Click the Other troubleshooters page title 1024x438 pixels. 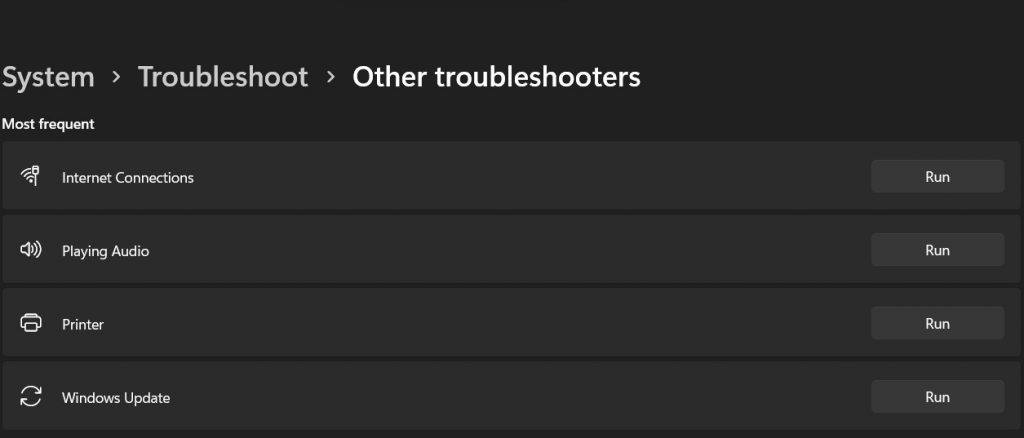click(x=496, y=77)
